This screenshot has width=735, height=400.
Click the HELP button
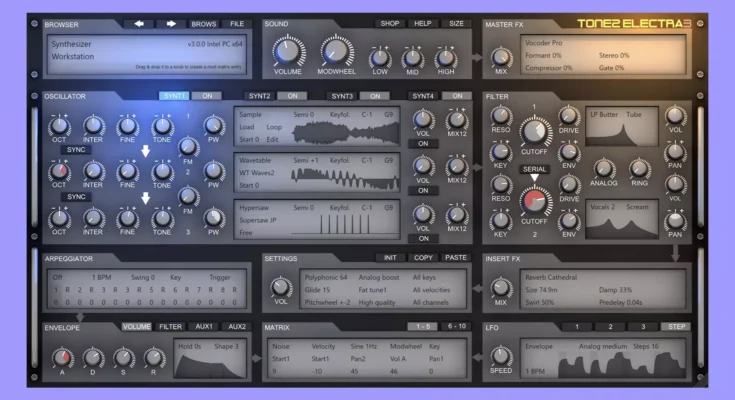pos(423,23)
